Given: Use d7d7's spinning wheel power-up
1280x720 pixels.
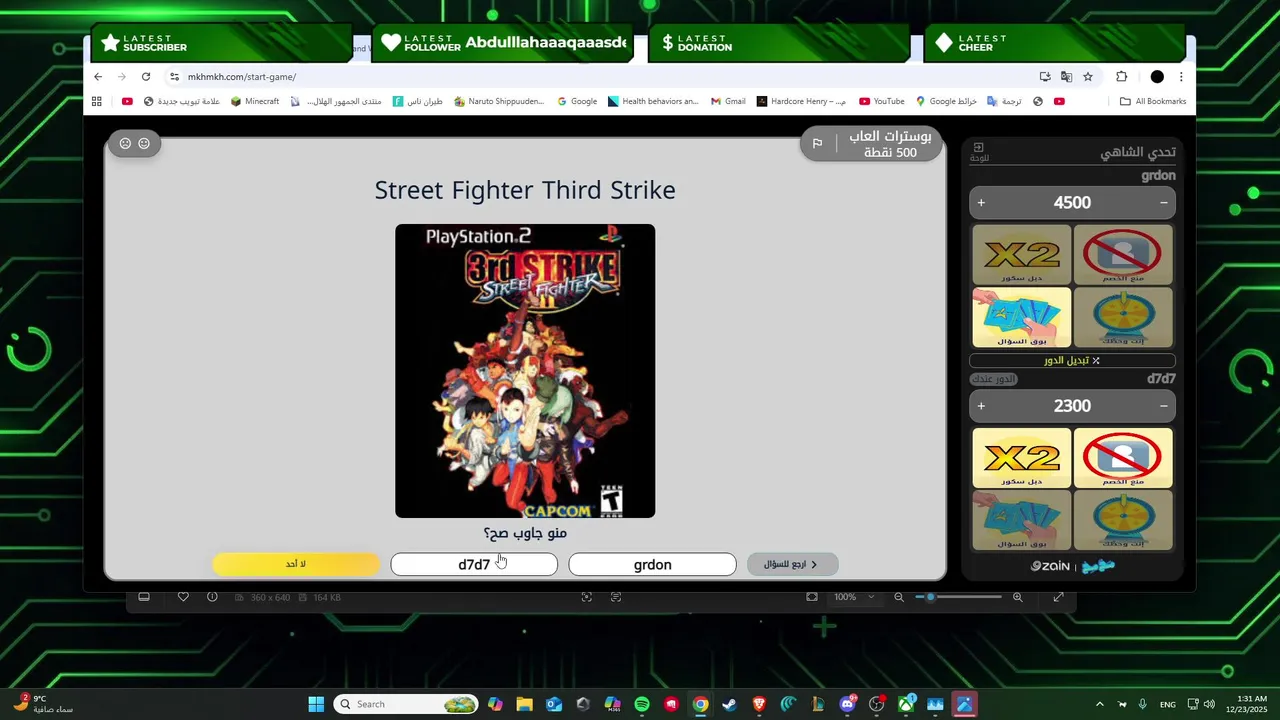Looking at the screenshot, I should coord(1123,520).
